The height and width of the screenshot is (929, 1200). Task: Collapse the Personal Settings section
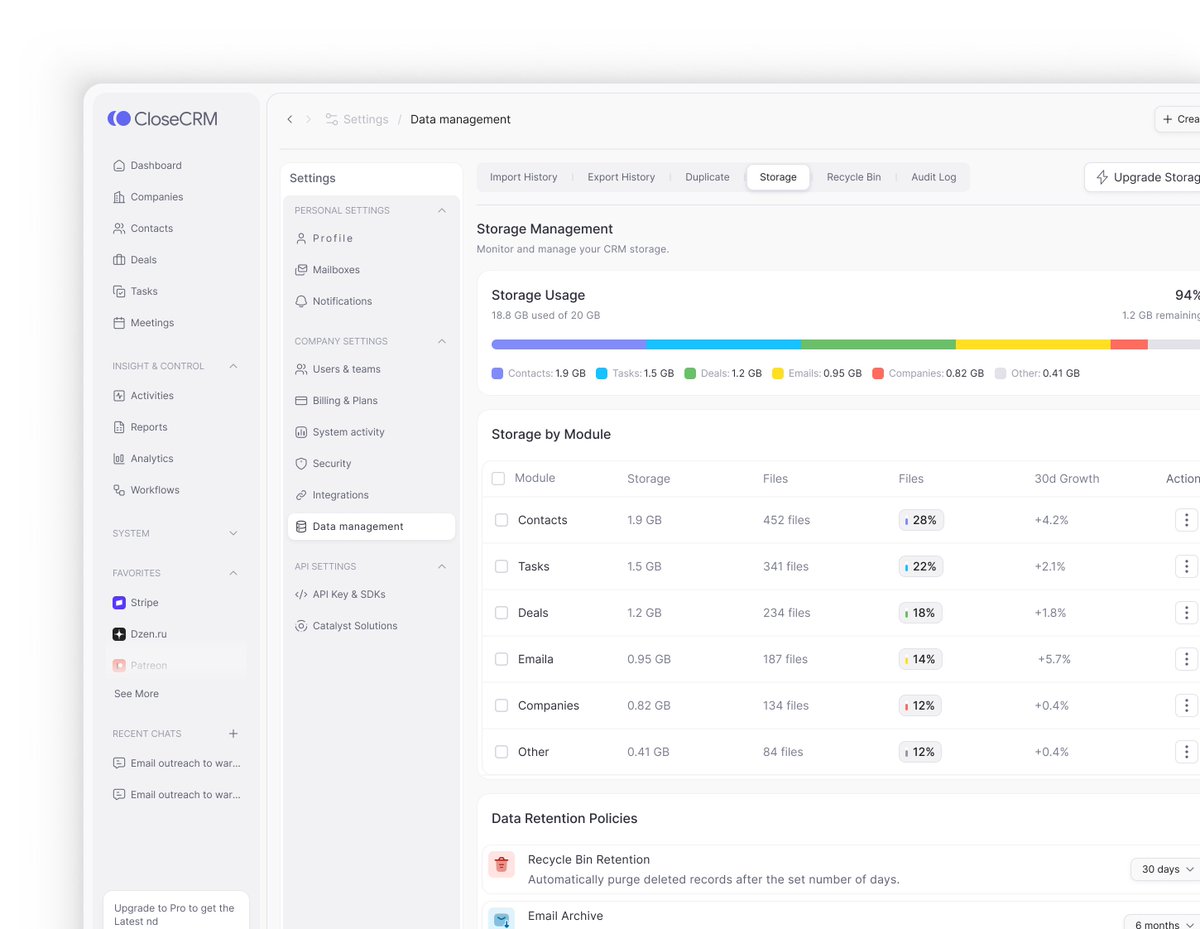click(x=441, y=210)
